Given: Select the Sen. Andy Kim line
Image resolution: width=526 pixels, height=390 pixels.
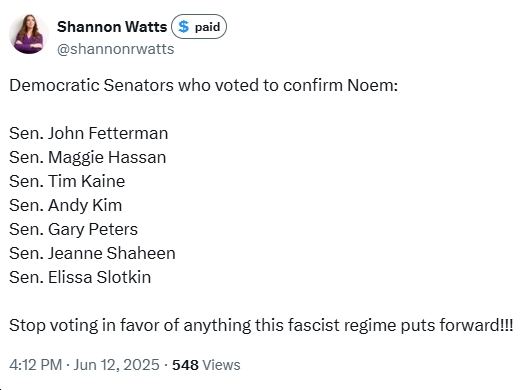Looking at the screenshot, I should pos(65,205).
